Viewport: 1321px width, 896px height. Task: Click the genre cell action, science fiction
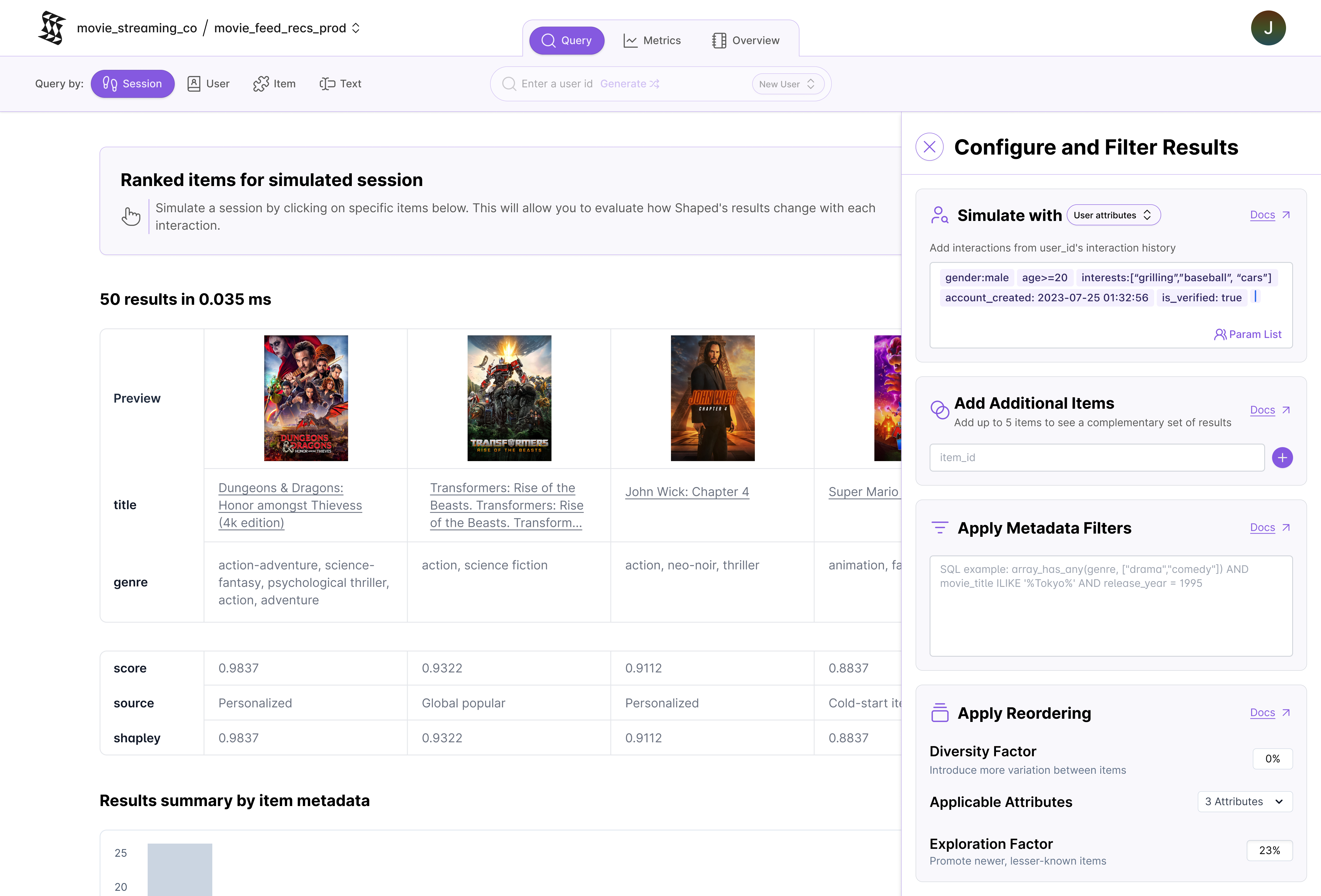(484, 565)
